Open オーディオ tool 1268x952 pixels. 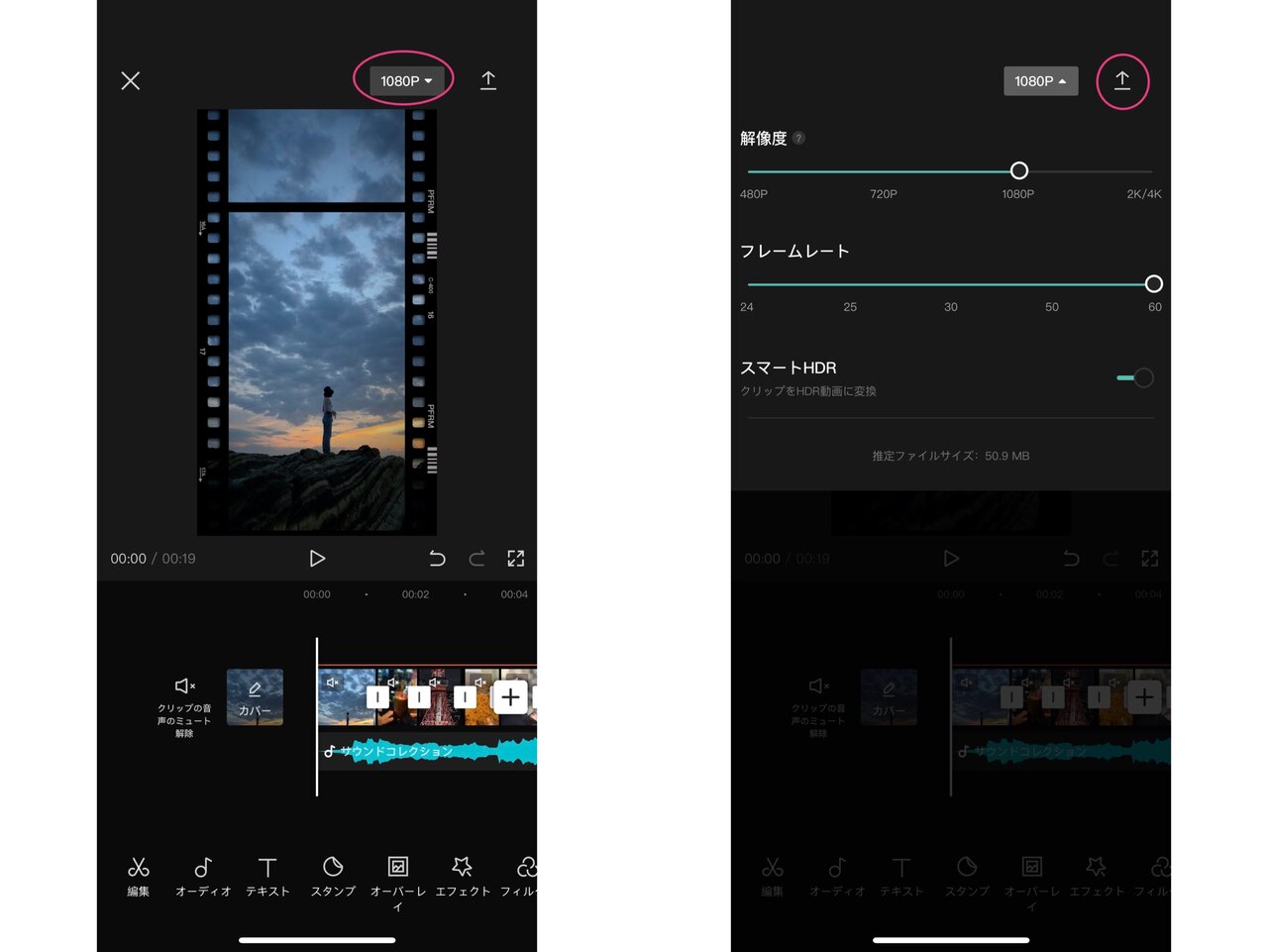tap(203, 877)
